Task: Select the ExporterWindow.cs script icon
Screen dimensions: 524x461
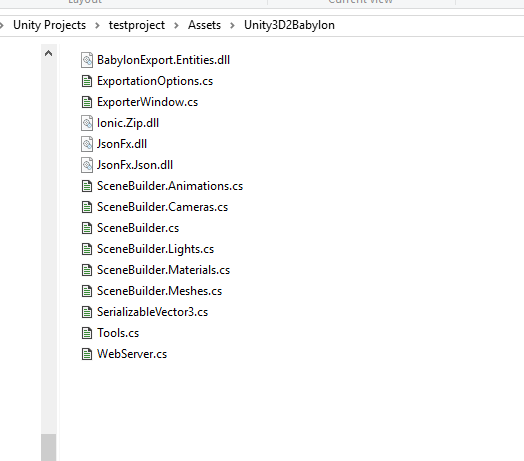Action: pyautogui.click(x=87, y=102)
